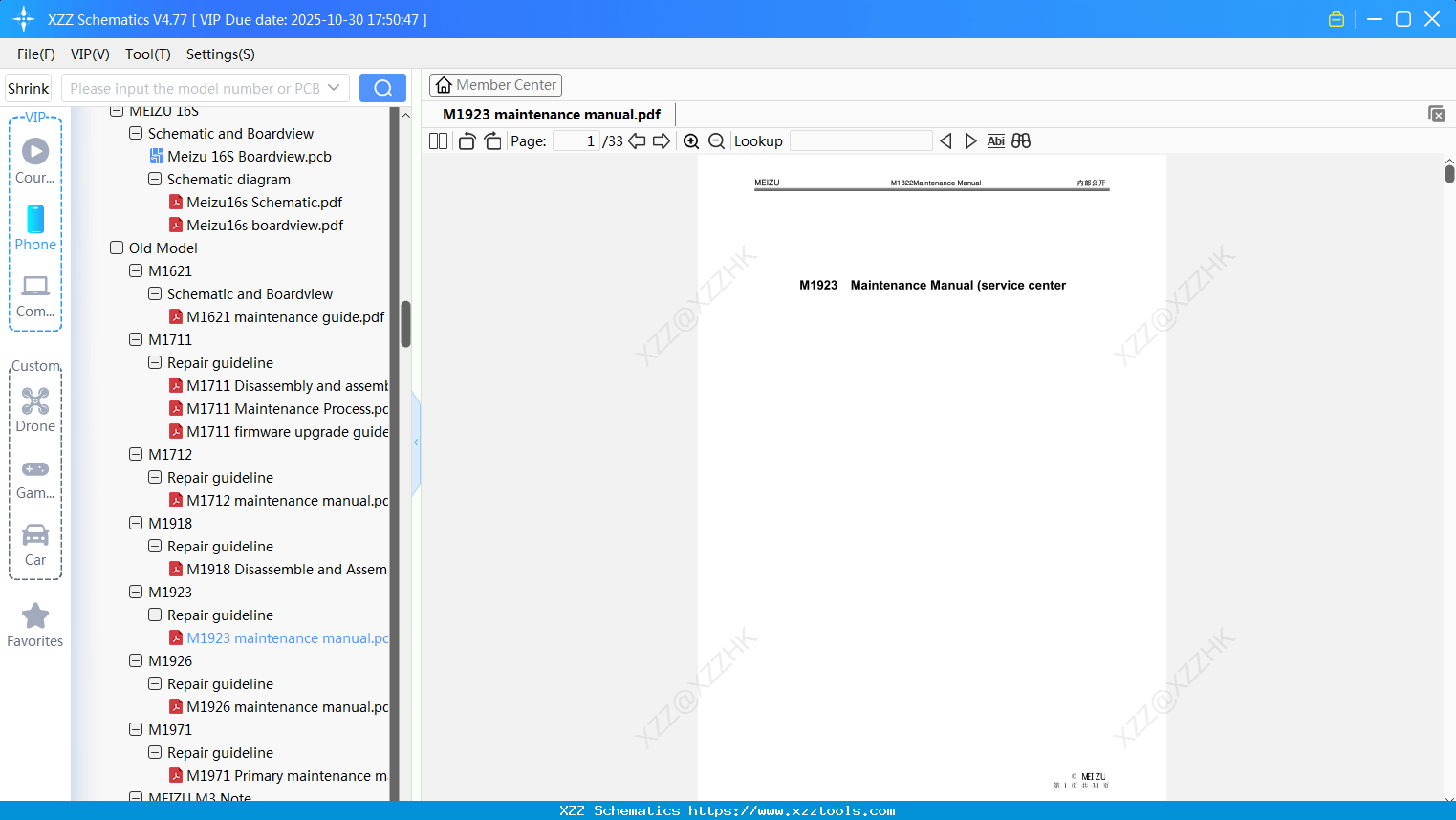Collapse the M1712 tree node

(136, 454)
